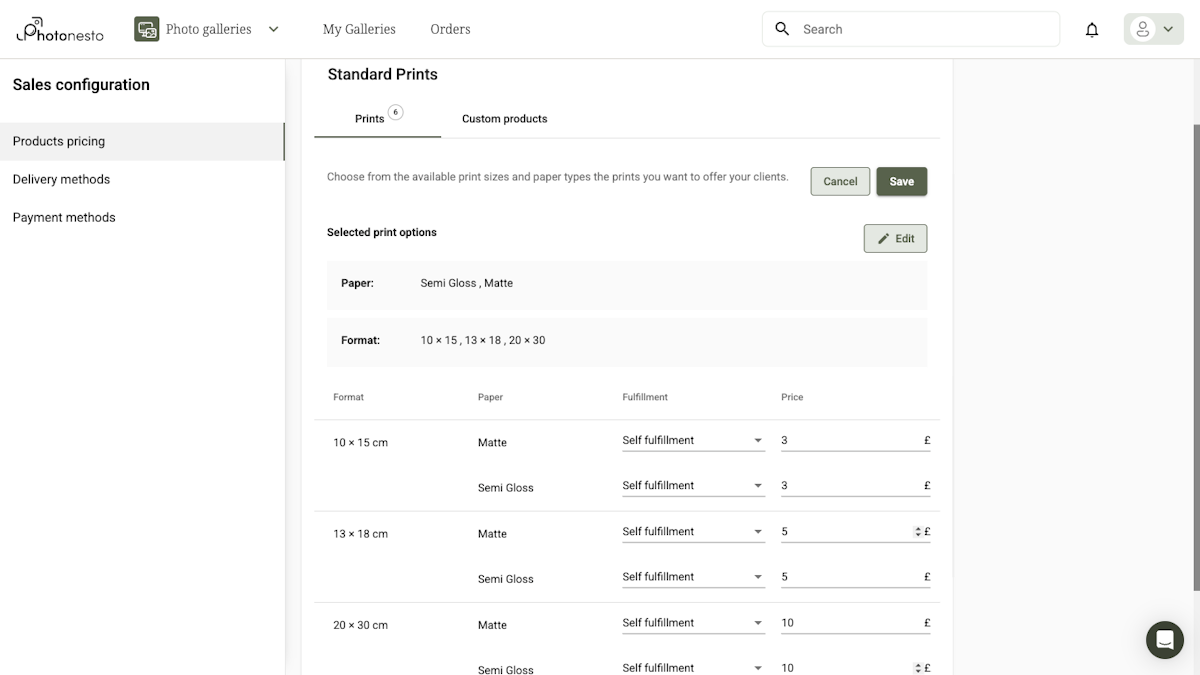The height and width of the screenshot is (675, 1200).
Task: Click the search magnifier icon
Action: point(782,29)
